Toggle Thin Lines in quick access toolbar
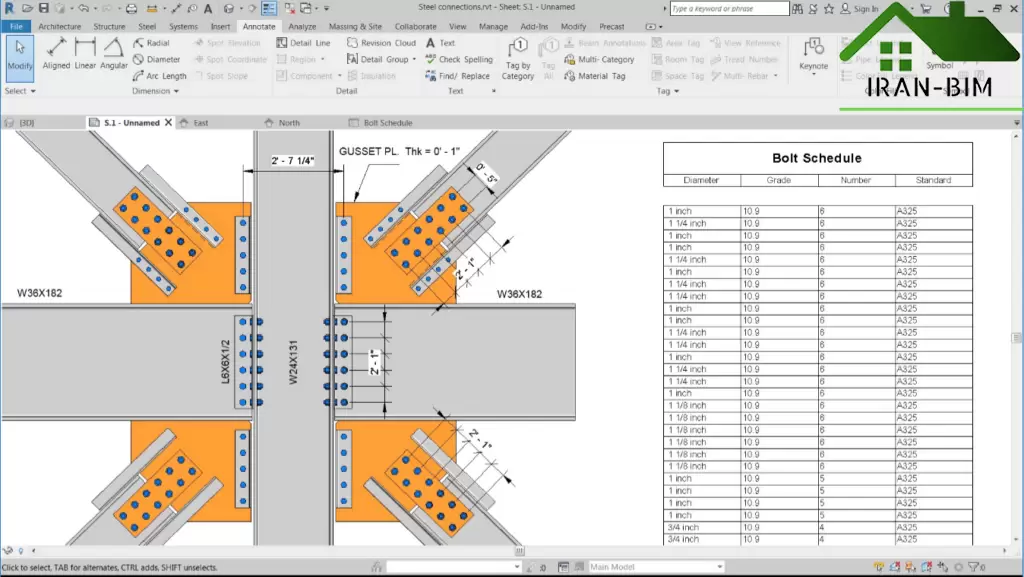This screenshot has width=1024, height=577. (x=268, y=9)
